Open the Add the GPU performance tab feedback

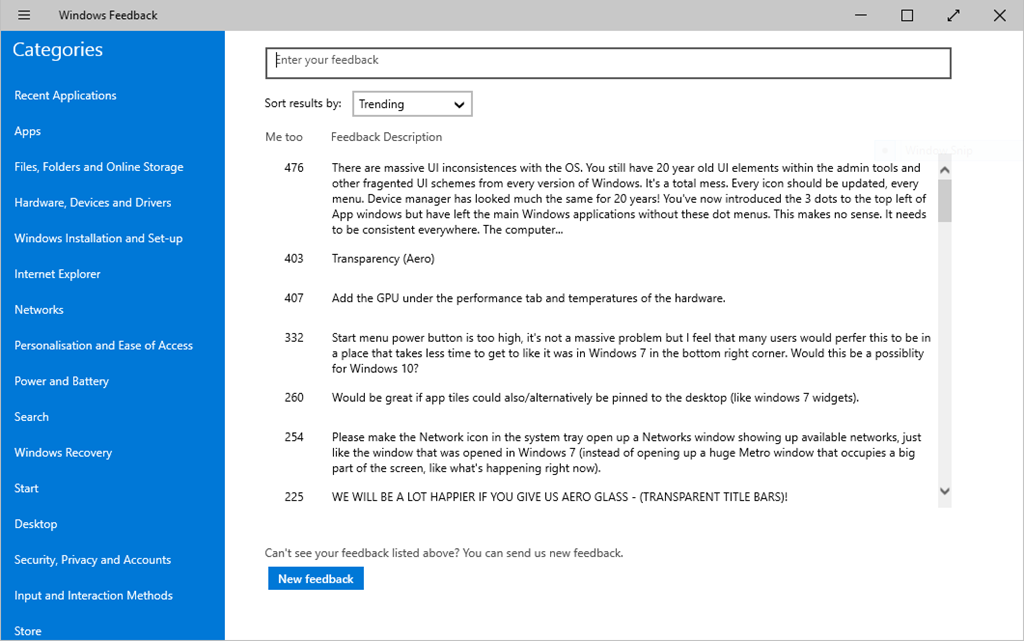(528, 298)
